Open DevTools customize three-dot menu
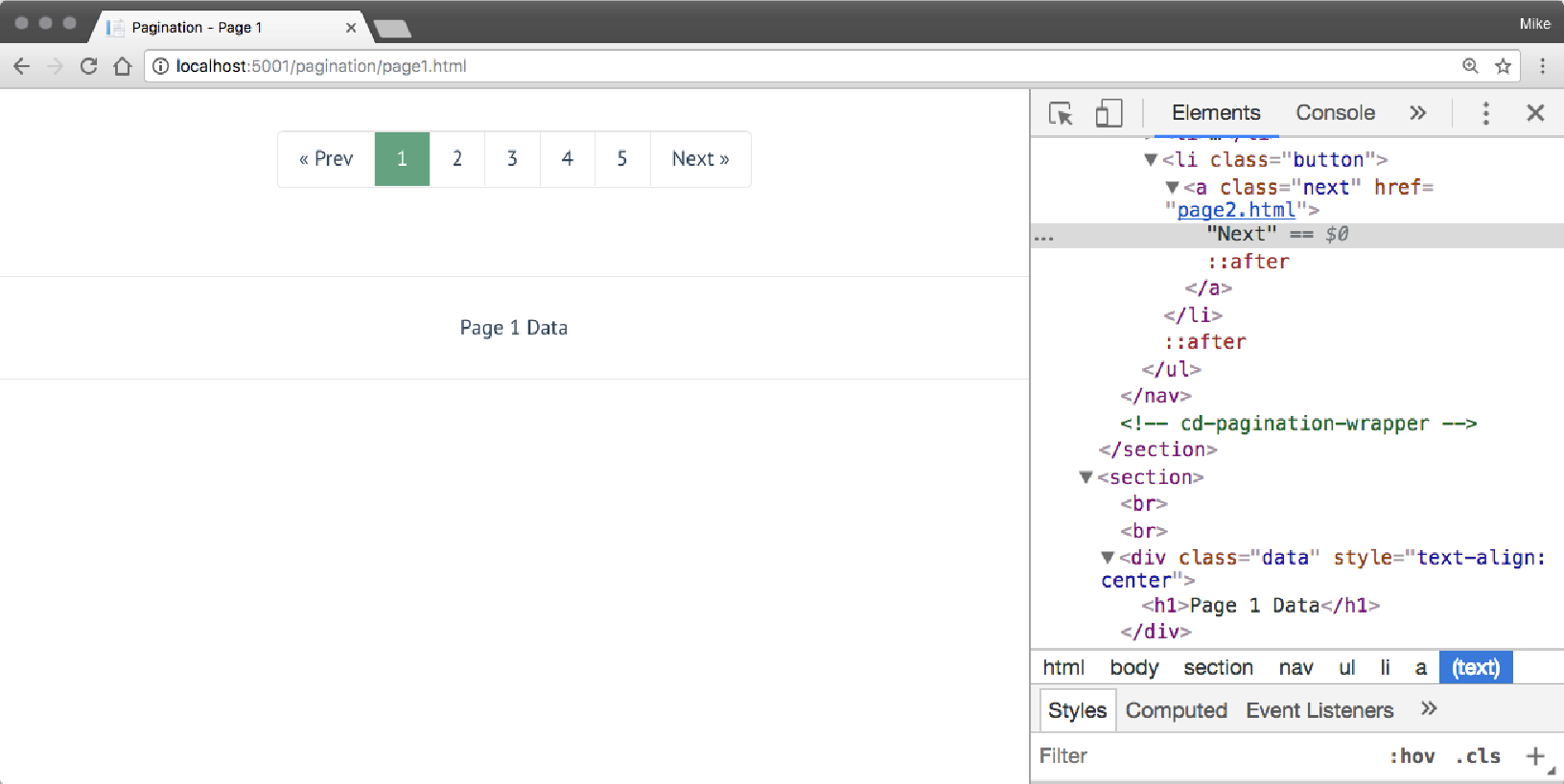 1485,113
